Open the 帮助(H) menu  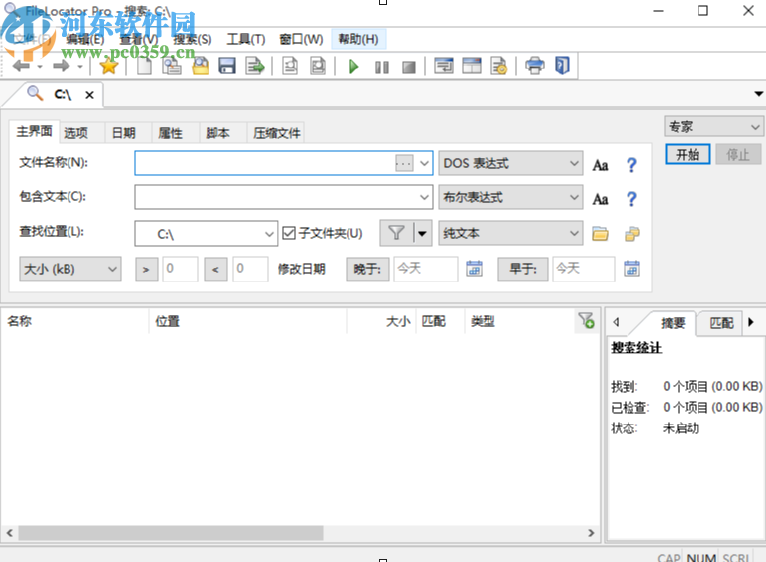coord(359,40)
